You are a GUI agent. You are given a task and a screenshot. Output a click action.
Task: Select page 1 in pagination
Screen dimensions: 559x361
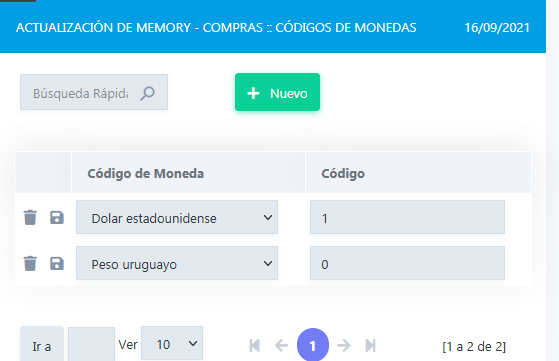(313, 345)
